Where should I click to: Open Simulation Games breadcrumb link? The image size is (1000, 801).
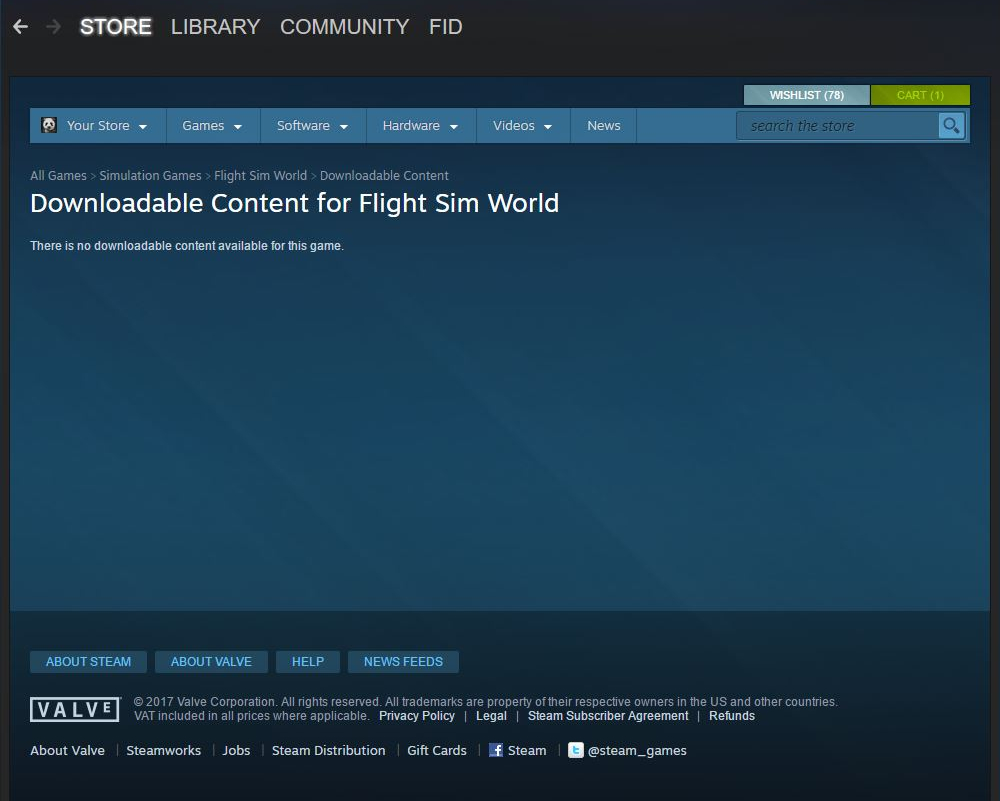[x=150, y=175]
